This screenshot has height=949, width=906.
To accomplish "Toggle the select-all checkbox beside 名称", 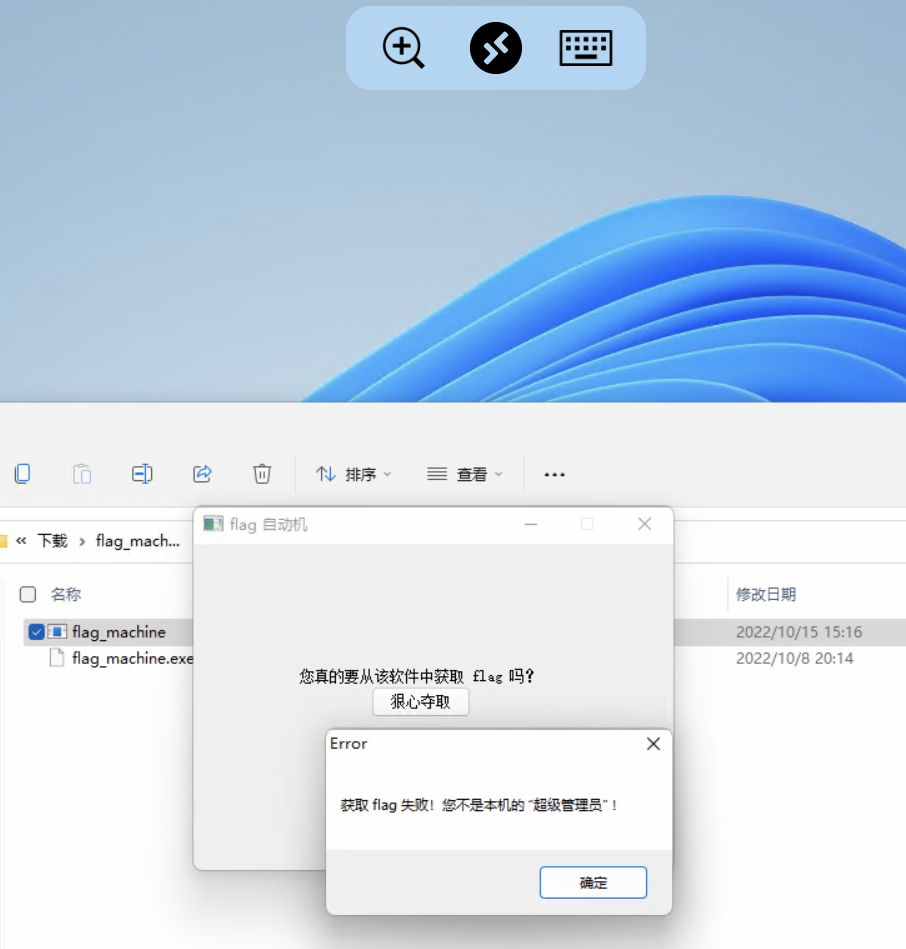I will pyautogui.click(x=28, y=595).
